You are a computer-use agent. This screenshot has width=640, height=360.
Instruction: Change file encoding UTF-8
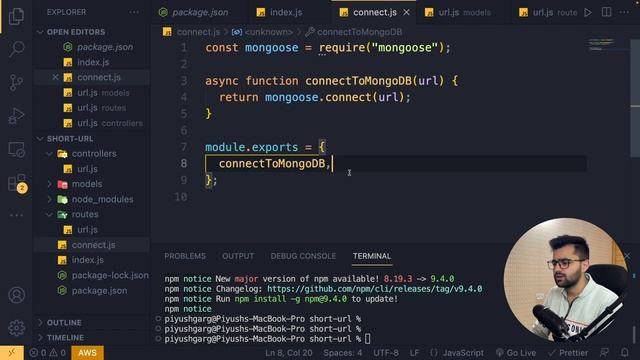[x=386, y=353]
